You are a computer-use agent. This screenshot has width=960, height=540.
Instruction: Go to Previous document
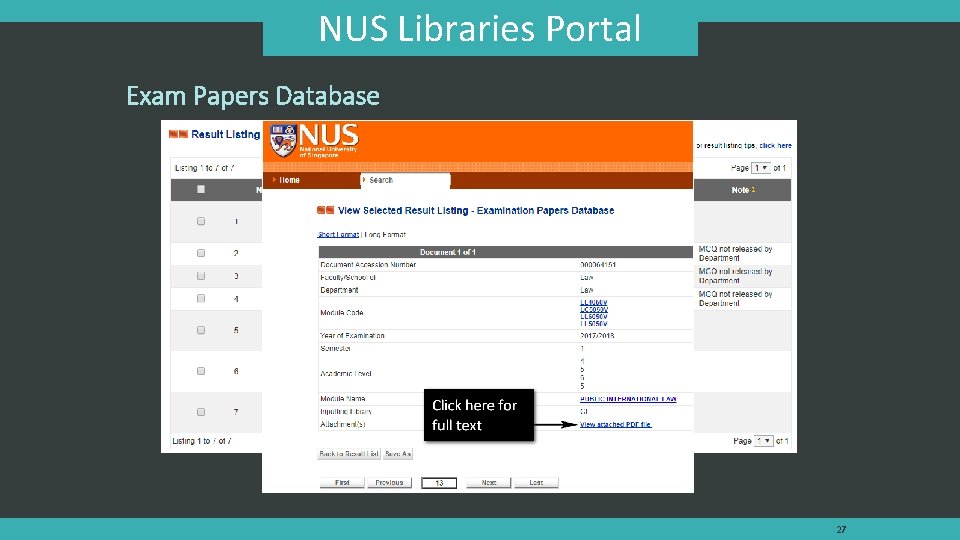tap(389, 482)
